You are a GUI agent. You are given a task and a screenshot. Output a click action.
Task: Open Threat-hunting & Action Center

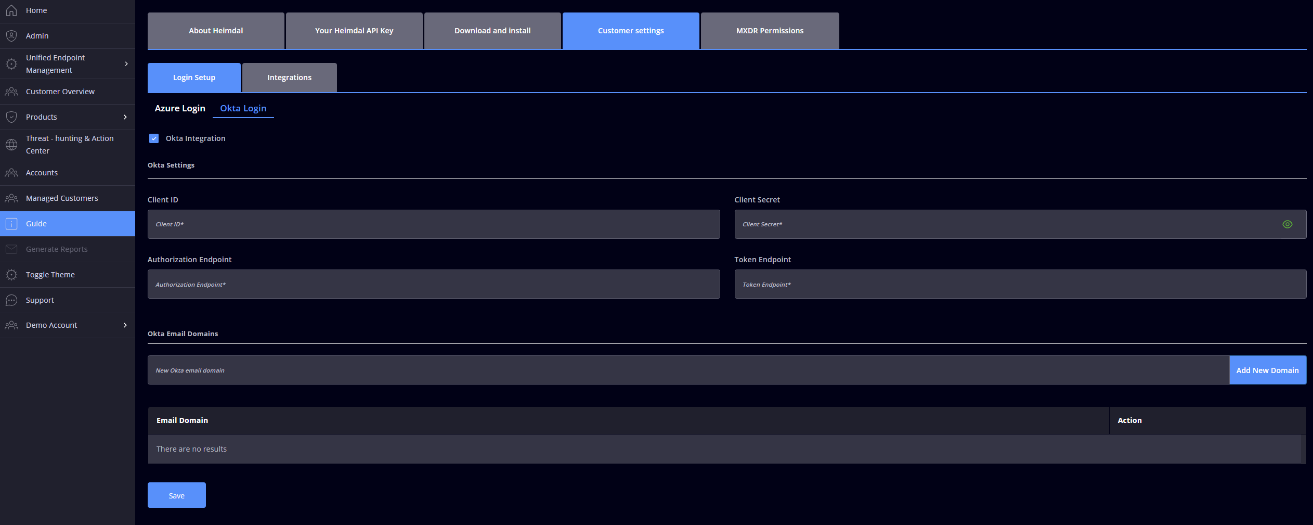[x=67, y=145]
